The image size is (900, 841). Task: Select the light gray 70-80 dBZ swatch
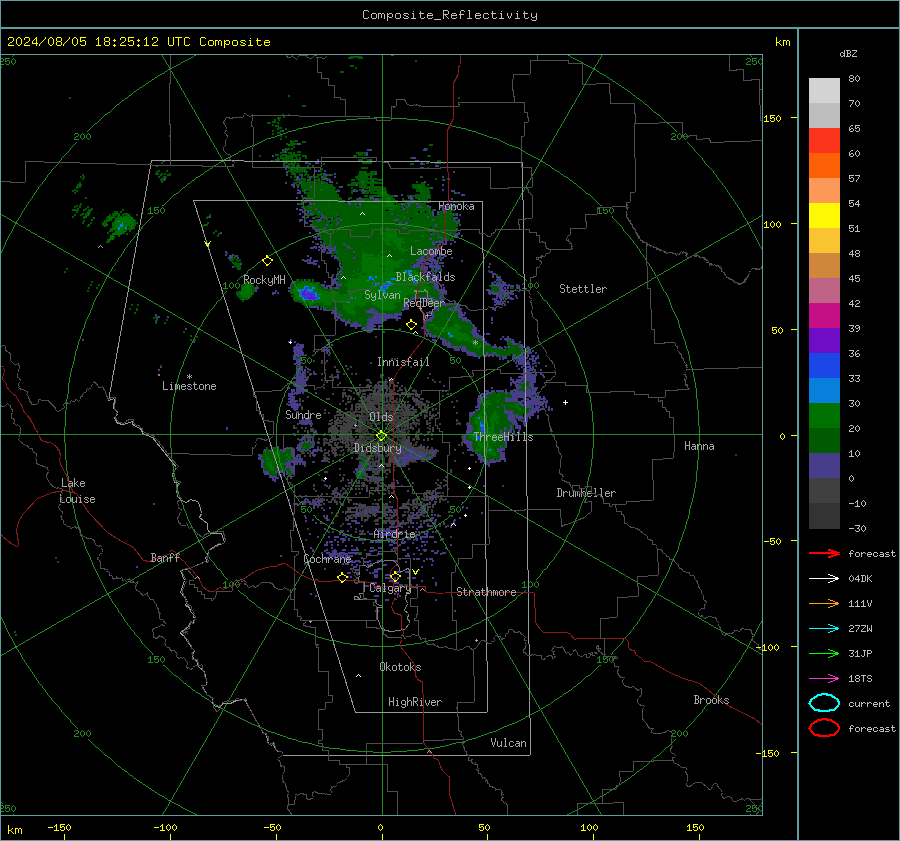824,91
